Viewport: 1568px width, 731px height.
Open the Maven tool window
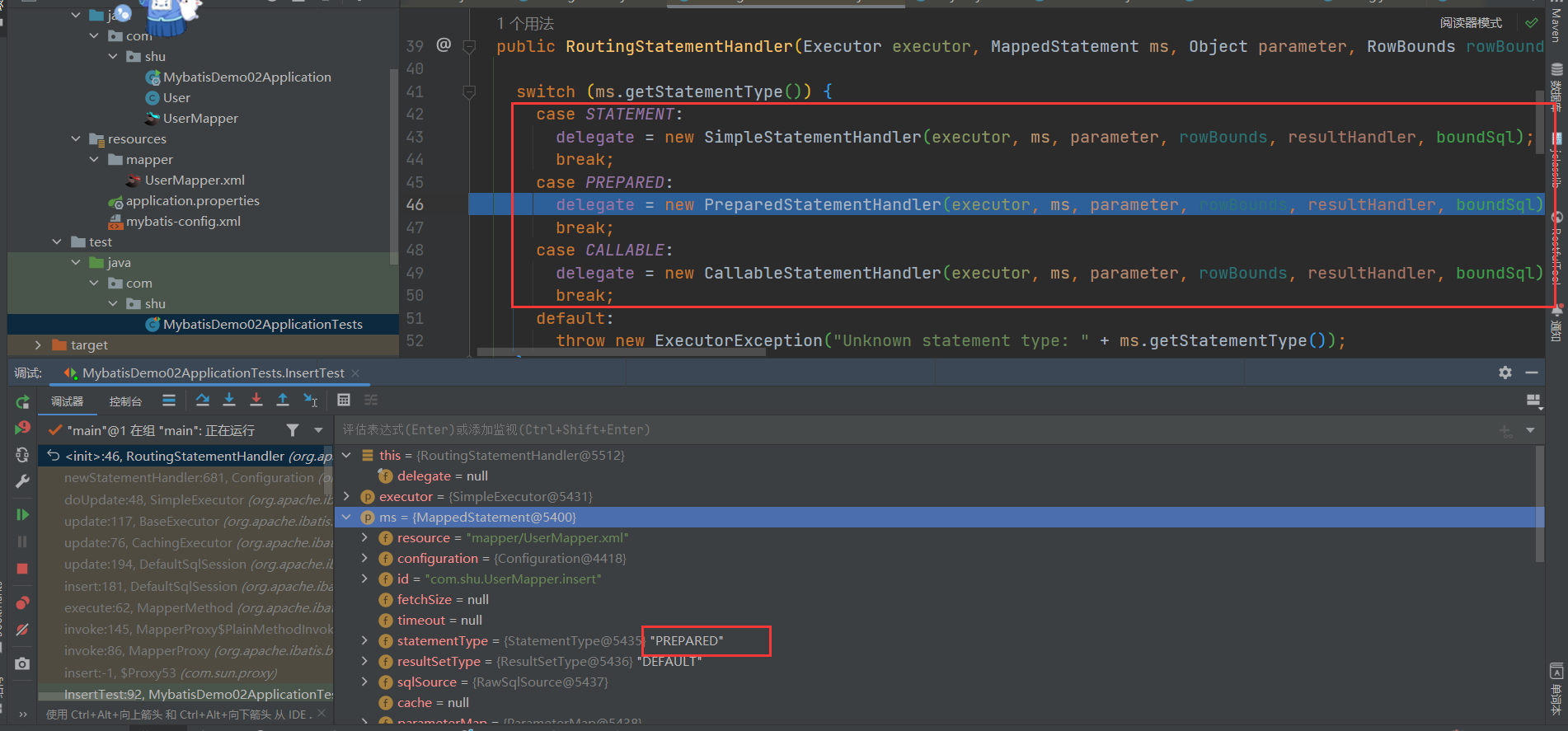pyautogui.click(x=1556, y=25)
